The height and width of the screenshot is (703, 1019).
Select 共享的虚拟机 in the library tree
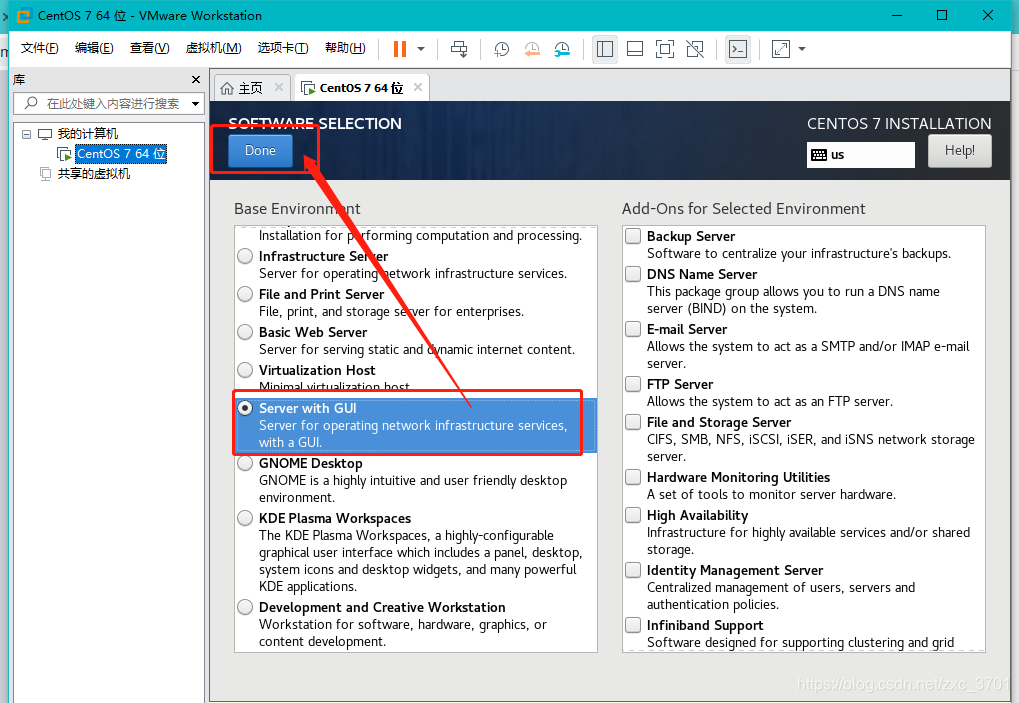tap(94, 173)
